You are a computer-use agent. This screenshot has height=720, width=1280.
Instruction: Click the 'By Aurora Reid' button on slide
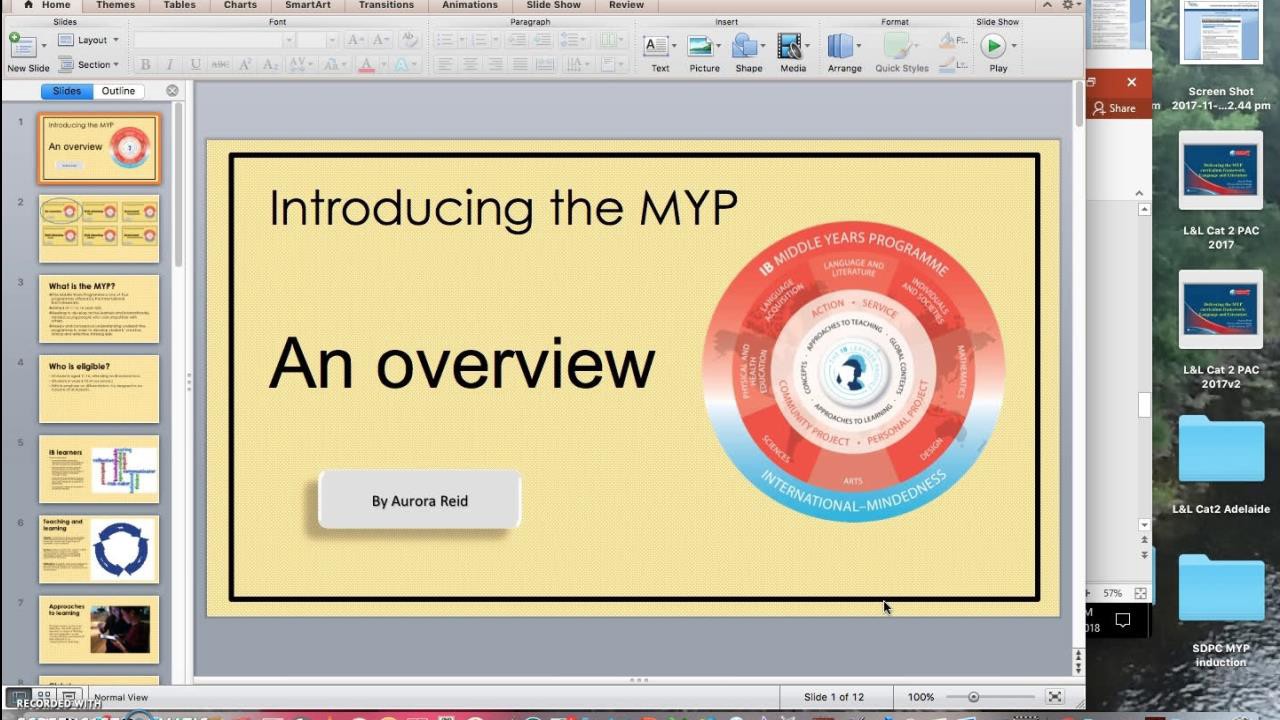[420, 500]
